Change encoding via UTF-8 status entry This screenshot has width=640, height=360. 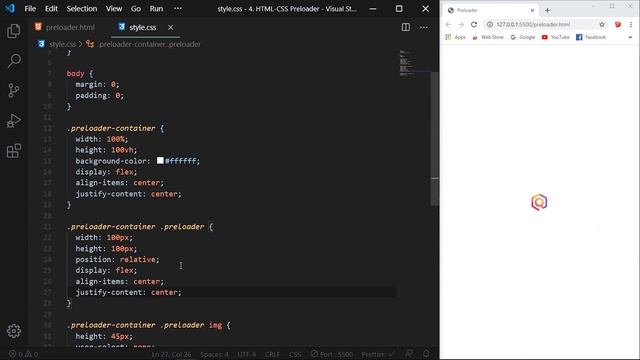click(247, 354)
